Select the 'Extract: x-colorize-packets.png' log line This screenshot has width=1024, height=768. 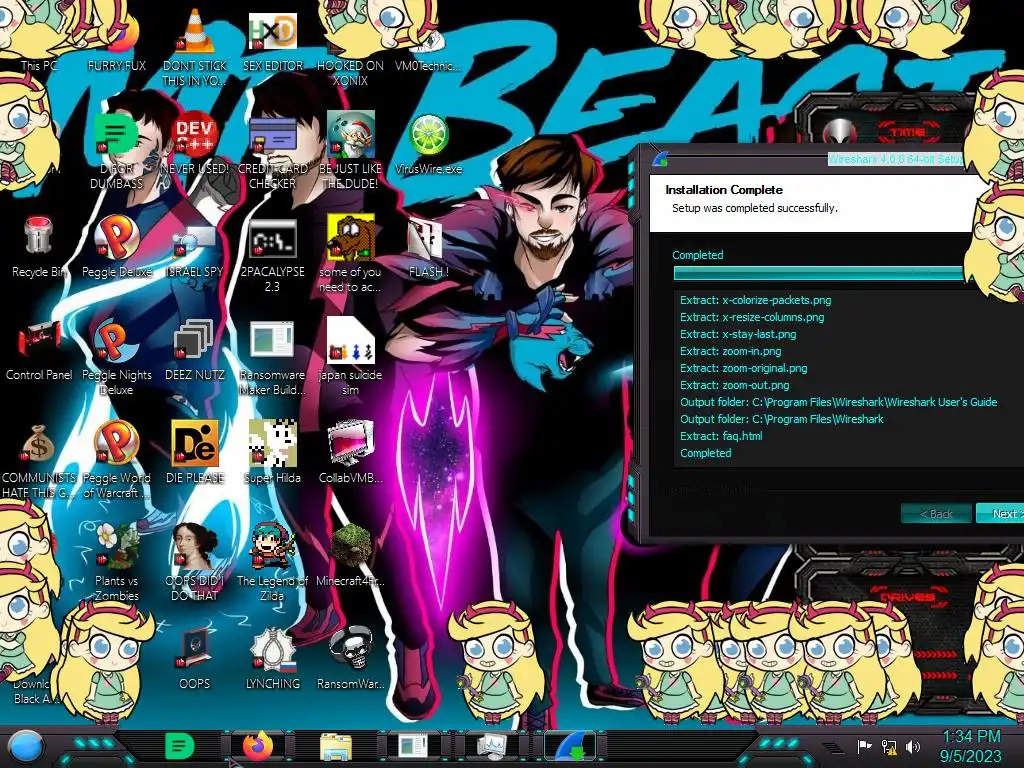[756, 300]
